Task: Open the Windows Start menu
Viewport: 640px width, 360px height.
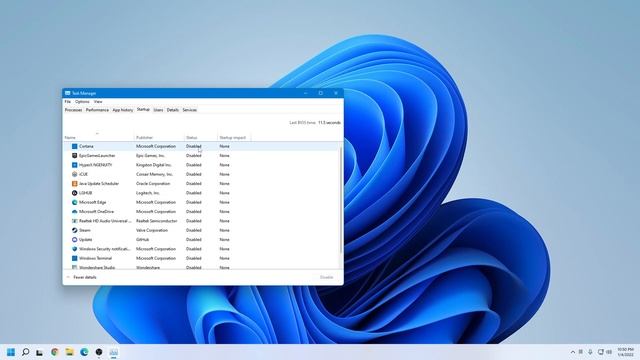Action: coord(11,352)
